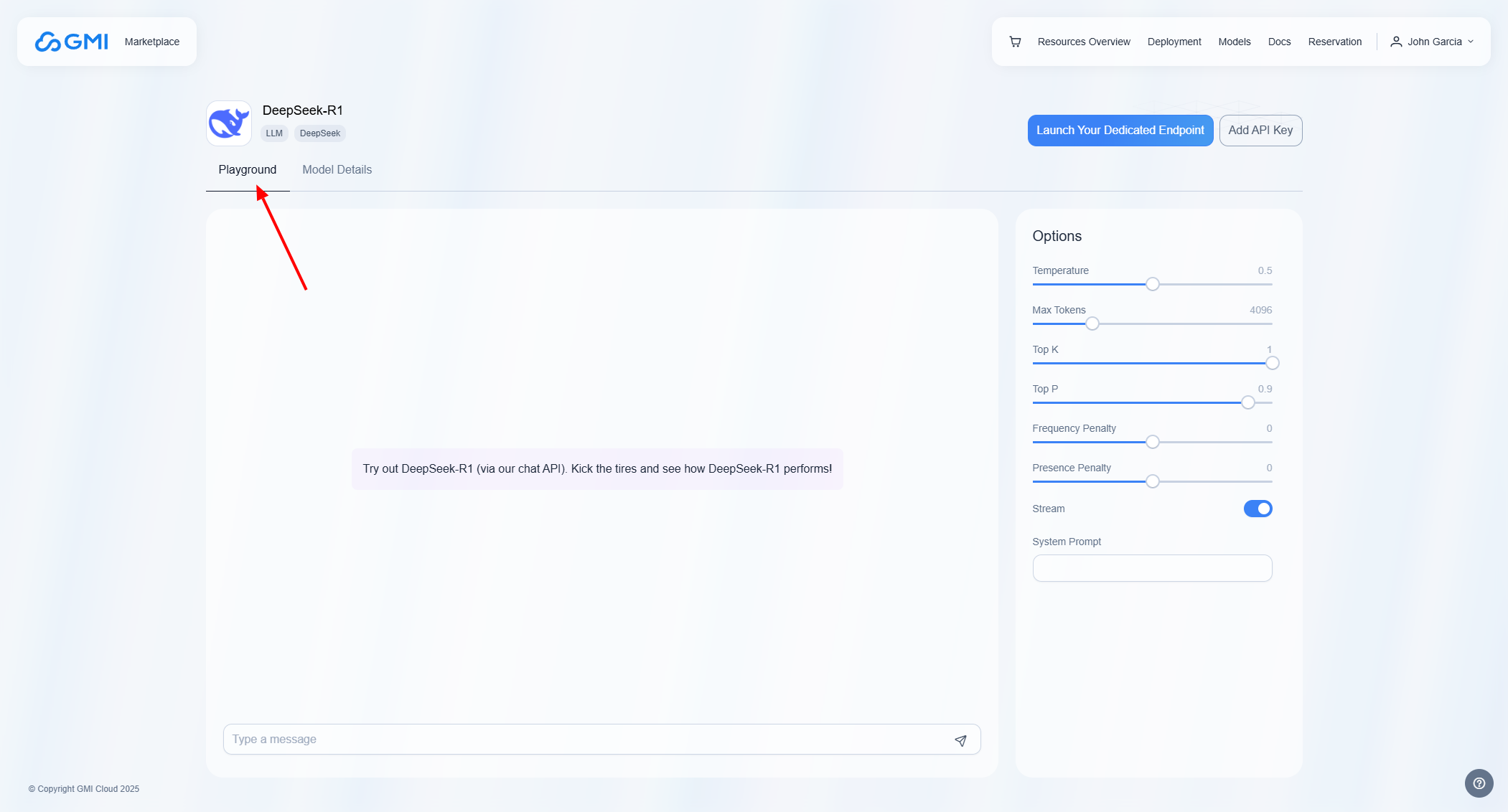This screenshot has width=1508, height=812.
Task: Click the DeepSeek provider tag
Action: (320, 133)
